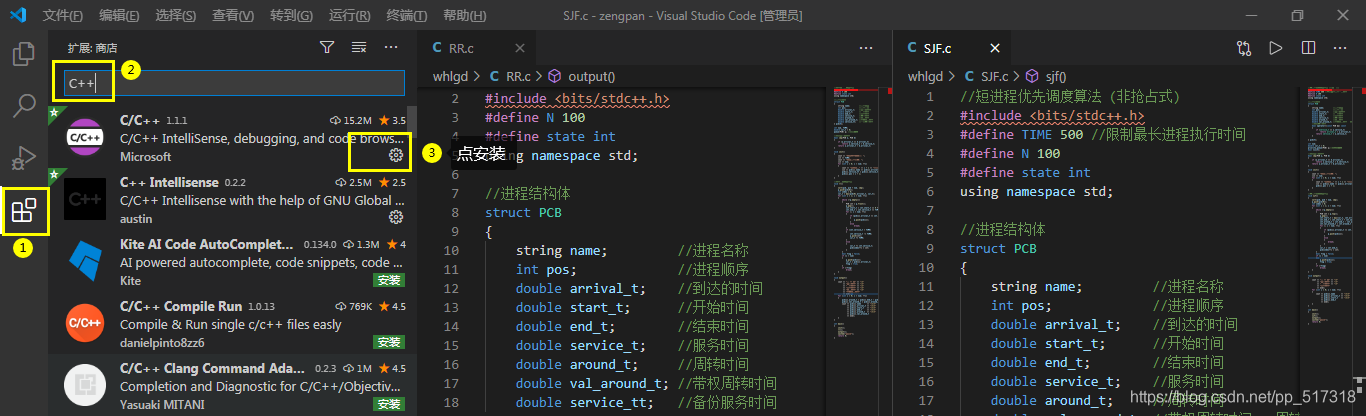Image resolution: width=1366 pixels, height=416 pixels.
Task: Focus the extension search box containing C++
Action: point(234,83)
